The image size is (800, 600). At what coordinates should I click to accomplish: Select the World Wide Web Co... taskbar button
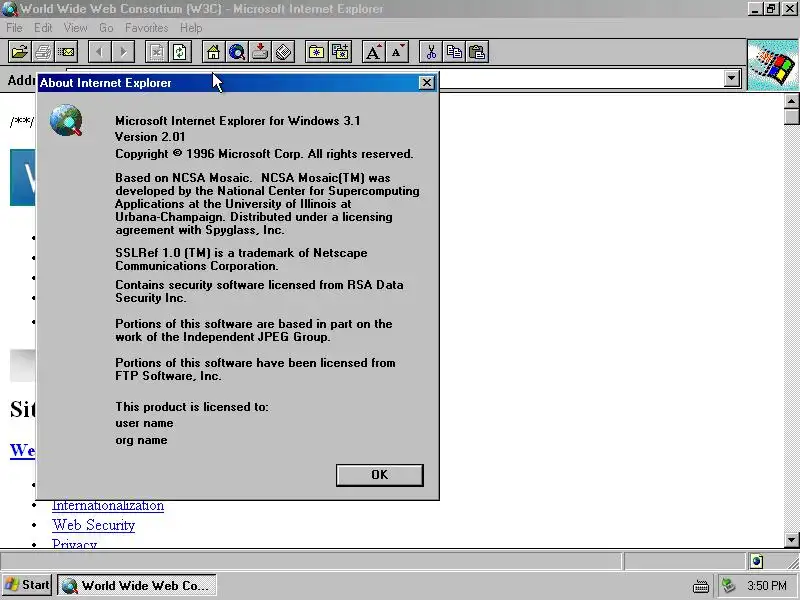[137, 585]
